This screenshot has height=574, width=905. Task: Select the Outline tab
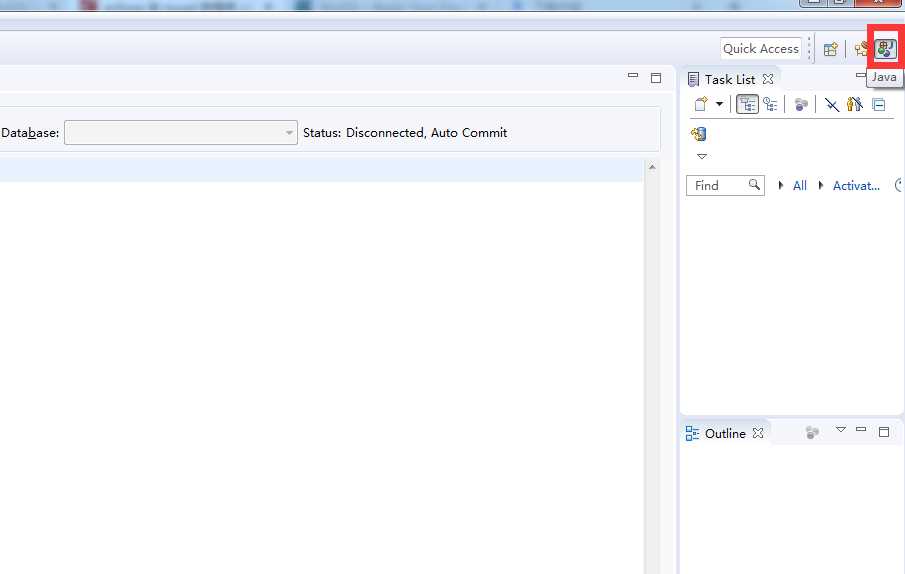click(725, 433)
